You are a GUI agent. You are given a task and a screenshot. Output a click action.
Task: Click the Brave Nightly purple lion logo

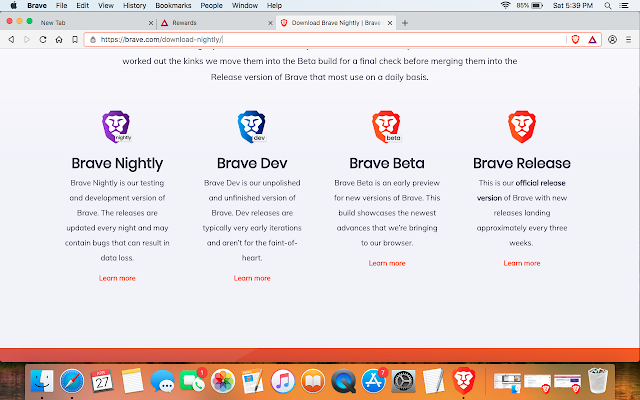116,127
